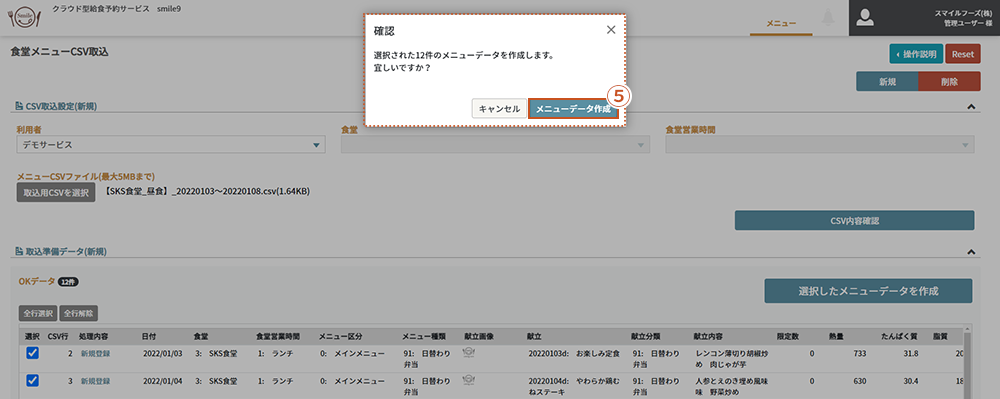1000x399 pixels.
Task: Open the 食堂 dropdown
Action: point(496,145)
